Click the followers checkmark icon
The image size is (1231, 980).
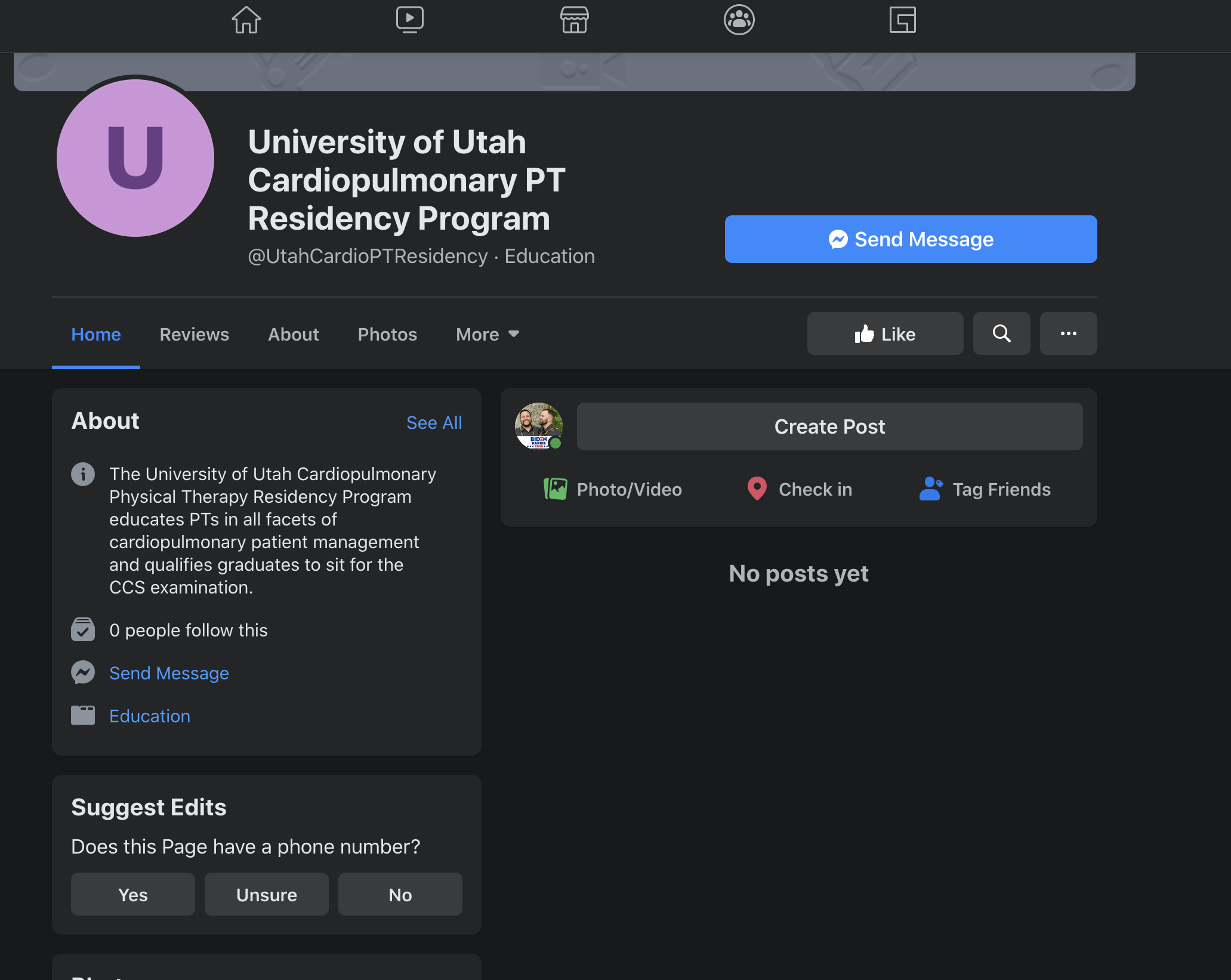pos(83,630)
